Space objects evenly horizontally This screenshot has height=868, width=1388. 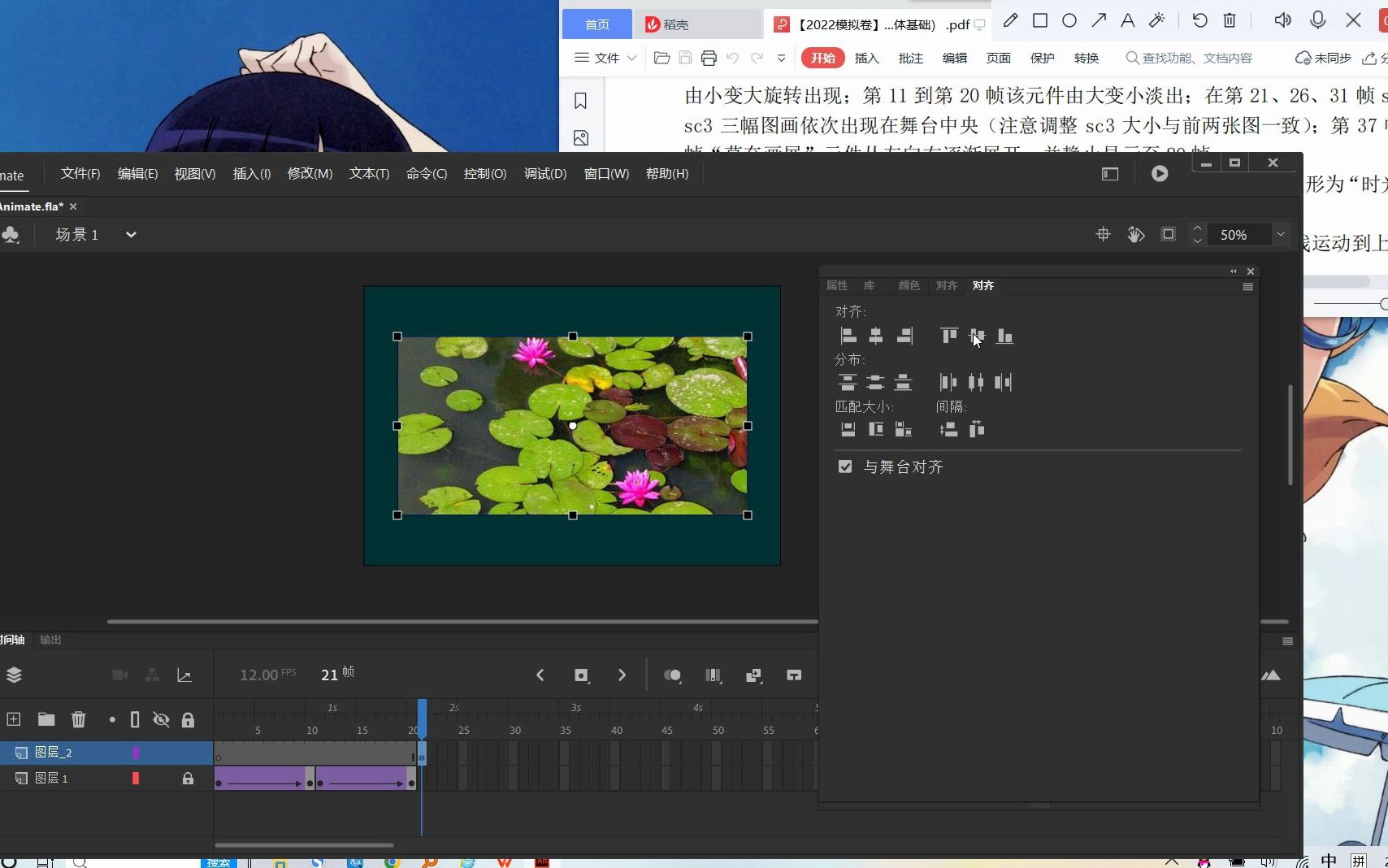(x=976, y=429)
